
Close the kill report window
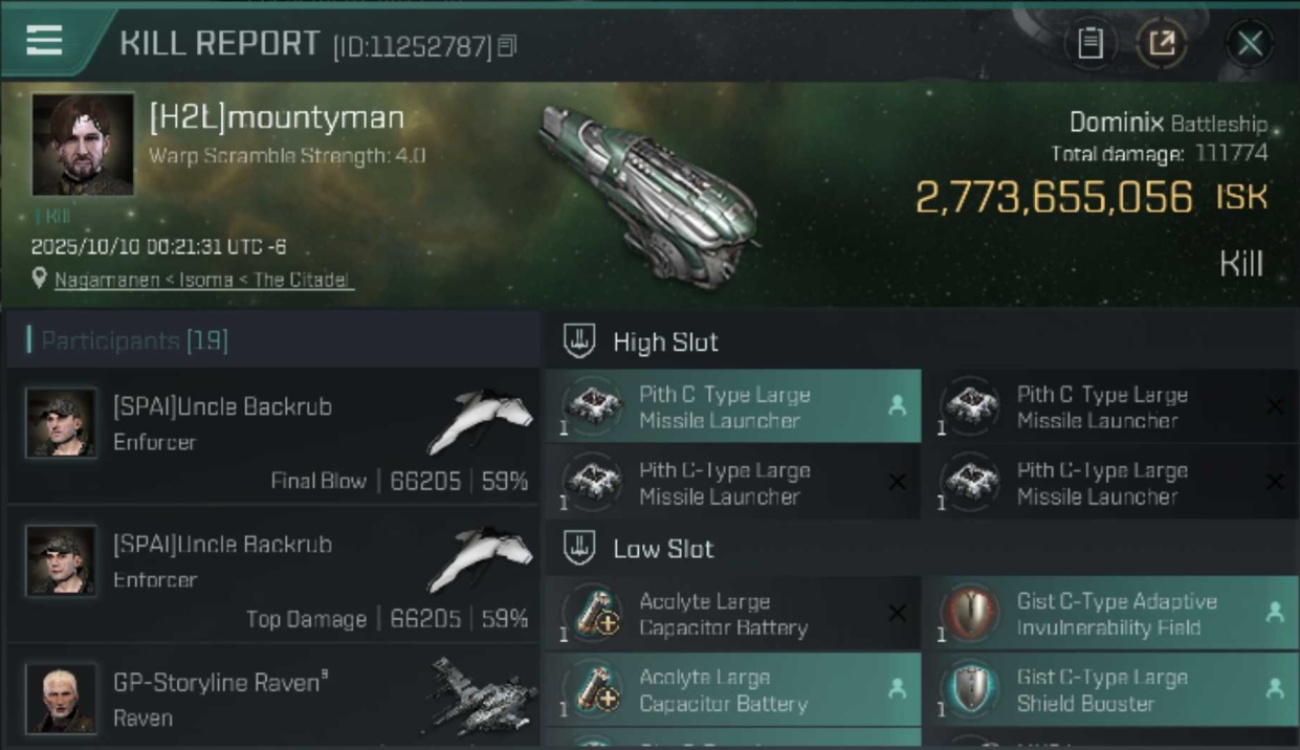tap(1249, 43)
